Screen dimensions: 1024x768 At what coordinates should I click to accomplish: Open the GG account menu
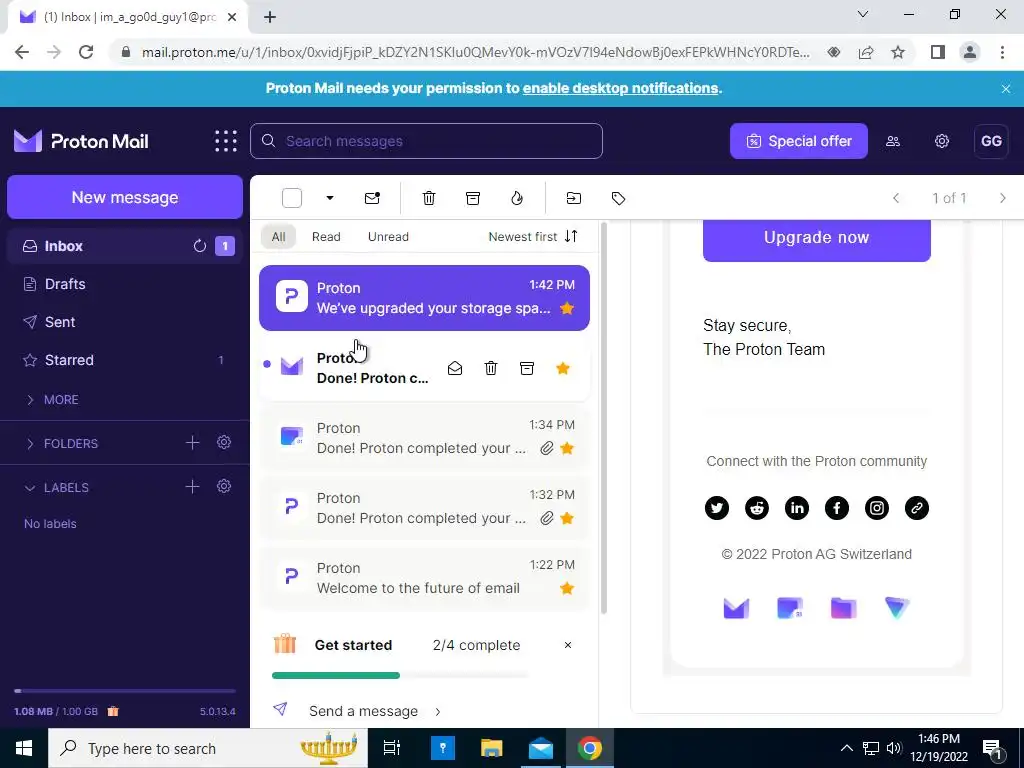(x=991, y=141)
